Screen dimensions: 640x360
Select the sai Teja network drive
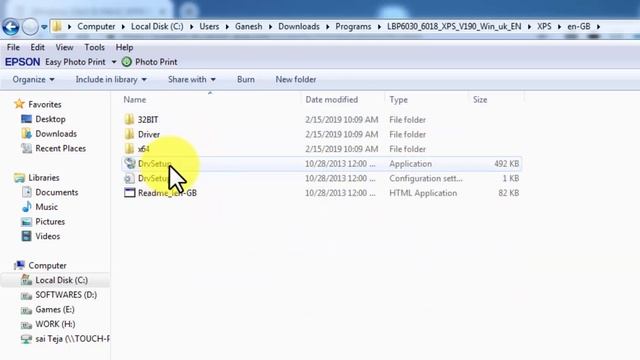pyautogui.click(x=72, y=339)
